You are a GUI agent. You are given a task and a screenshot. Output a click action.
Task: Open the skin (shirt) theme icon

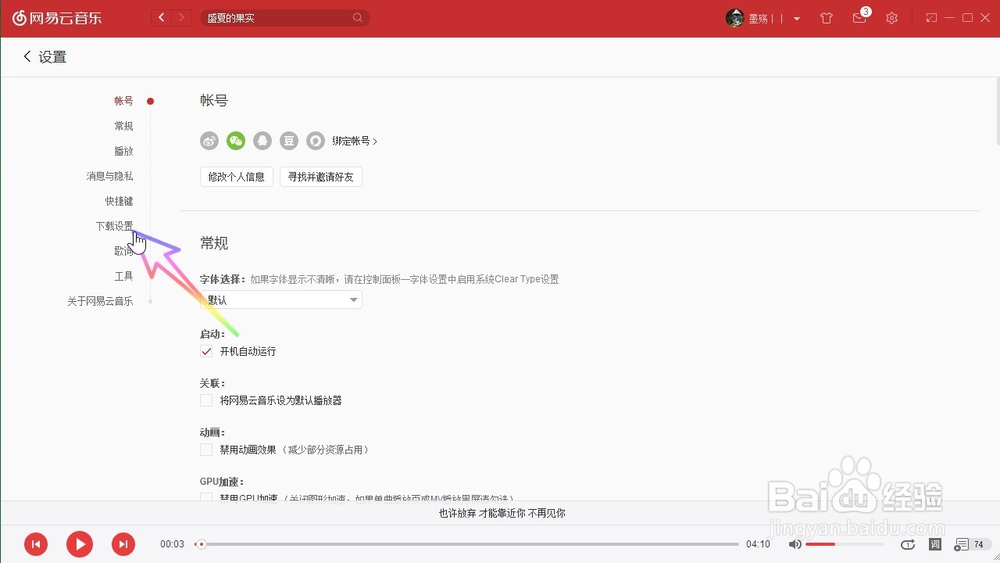827,18
